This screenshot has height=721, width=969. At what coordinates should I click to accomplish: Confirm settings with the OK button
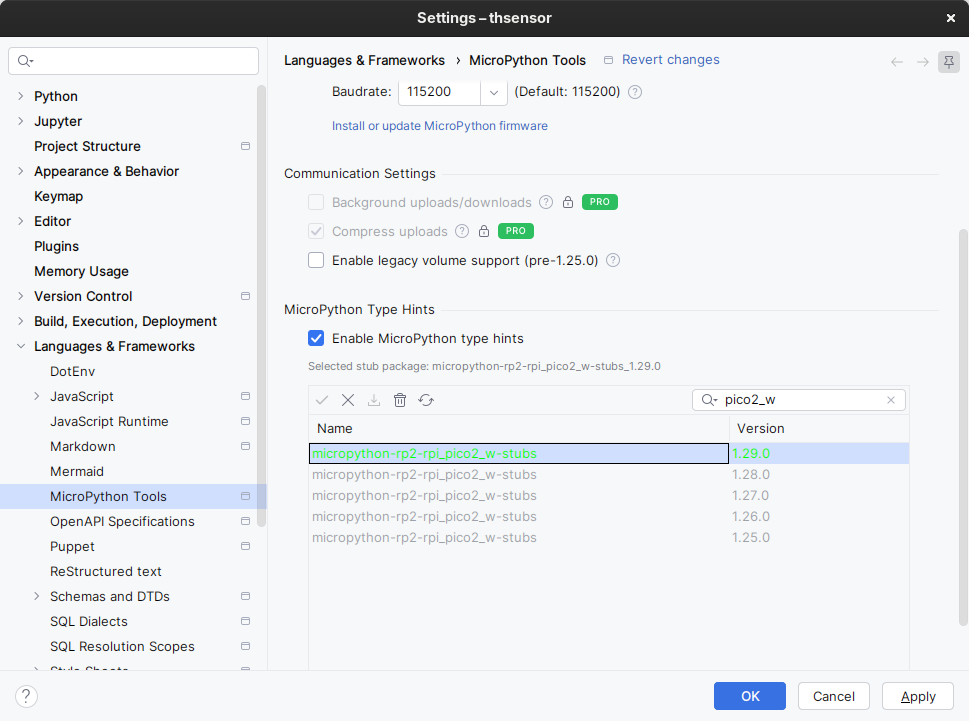pyautogui.click(x=750, y=696)
